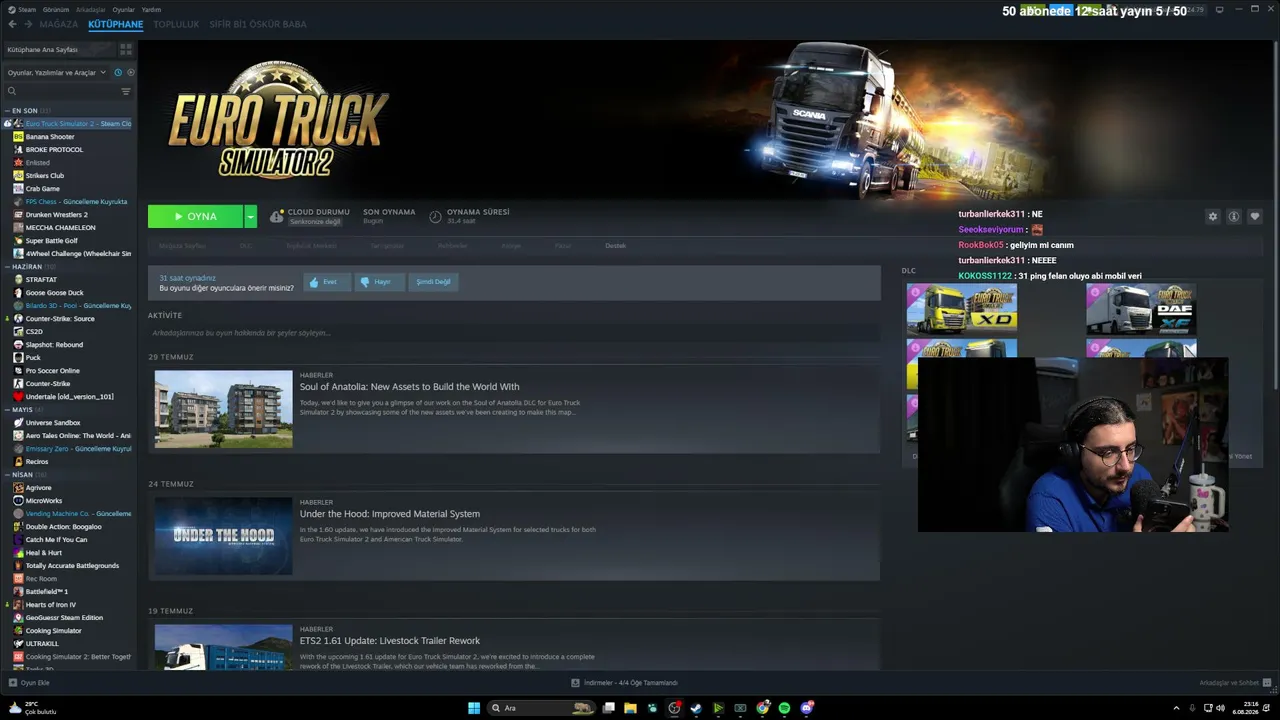The image size is (1280, 720).
Task: Open Under the Hood news article
Action: tap(390, 514)
